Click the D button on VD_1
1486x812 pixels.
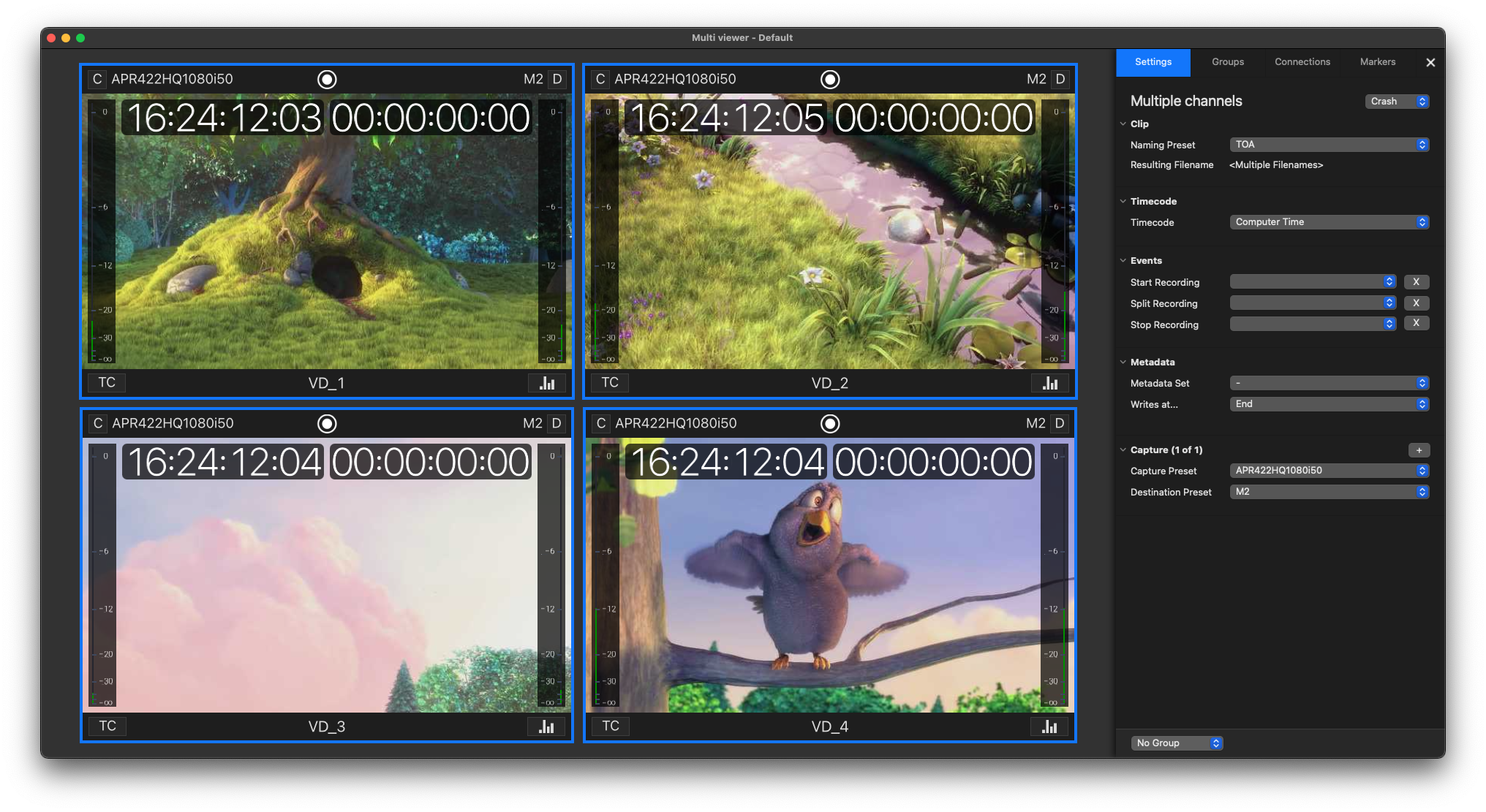557,79
